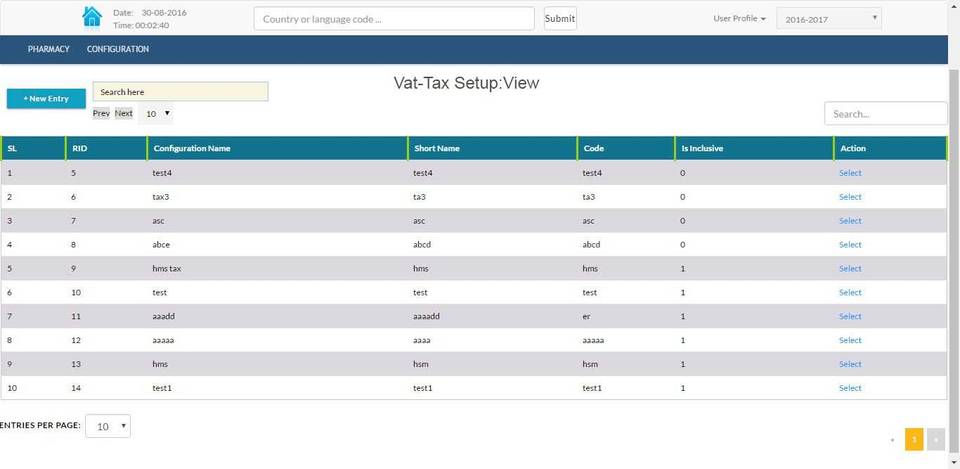Click the Submit button
960x469 pixels.
click(x=560, y=18)
